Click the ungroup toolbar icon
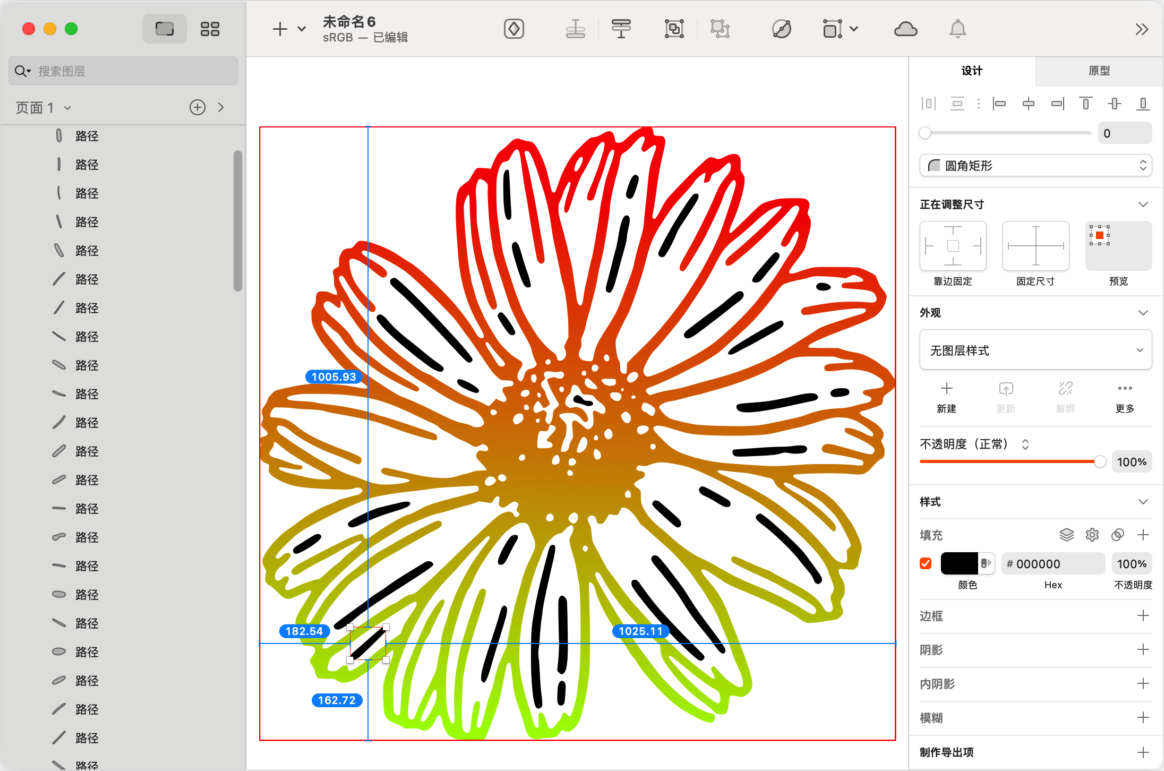The width and height of the screenshot is (1164, 771). pyautogui.click(x=720, y=29)
